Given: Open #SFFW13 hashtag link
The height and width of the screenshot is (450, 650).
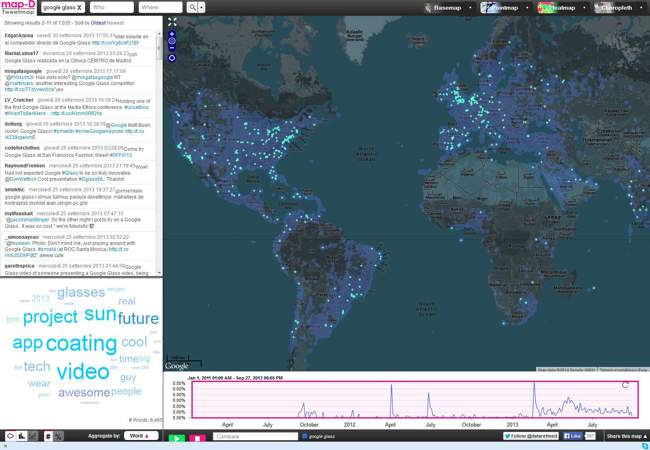Looking at the screenshot, I should pyautogui.click(x=121, y=155).
